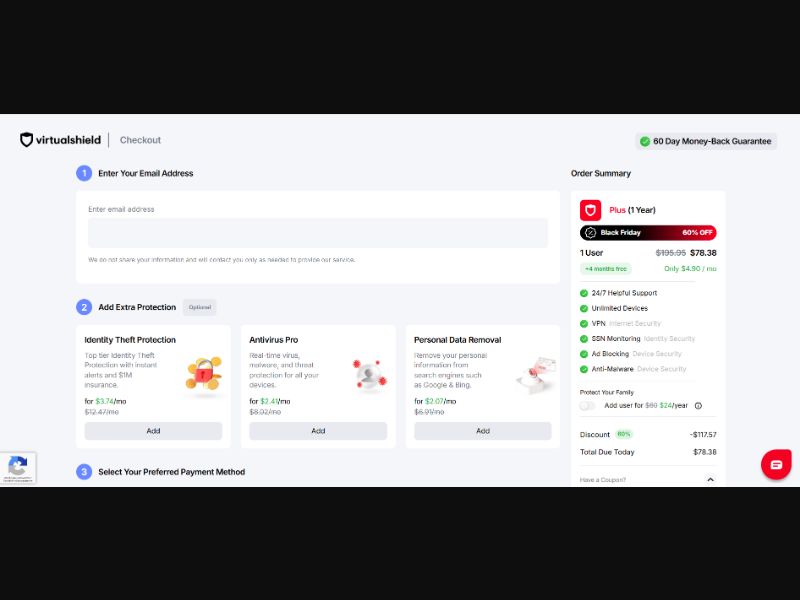Click the Black Friday badge icon

coord(590,233)
